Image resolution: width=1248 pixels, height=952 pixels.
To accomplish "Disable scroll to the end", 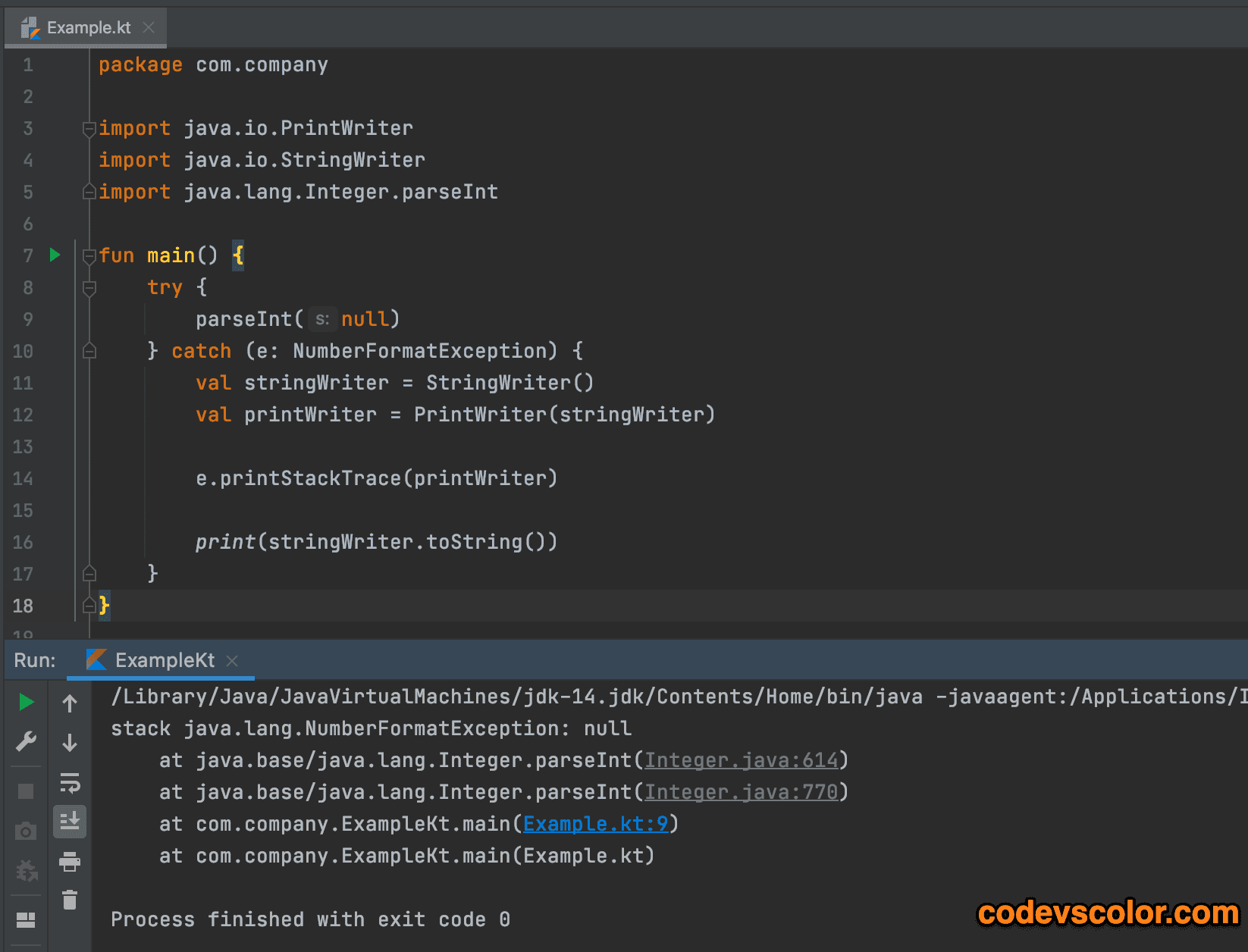I will pos(70,821).
